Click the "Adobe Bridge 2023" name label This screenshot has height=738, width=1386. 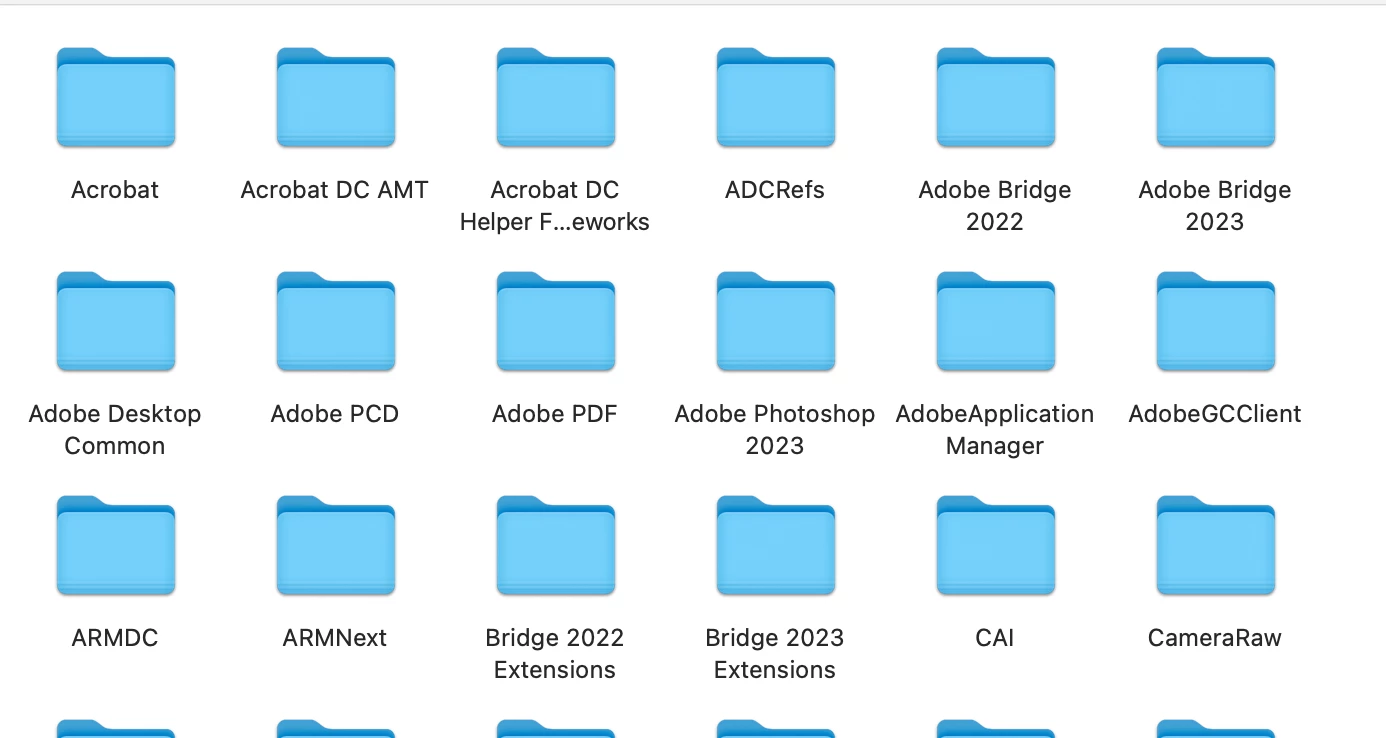(1215, 206)
